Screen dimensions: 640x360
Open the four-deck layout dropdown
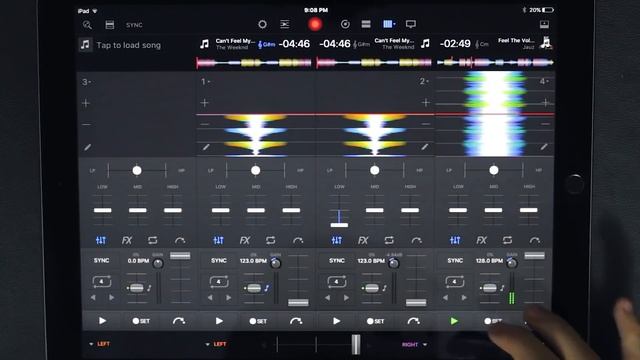[389, 24]
